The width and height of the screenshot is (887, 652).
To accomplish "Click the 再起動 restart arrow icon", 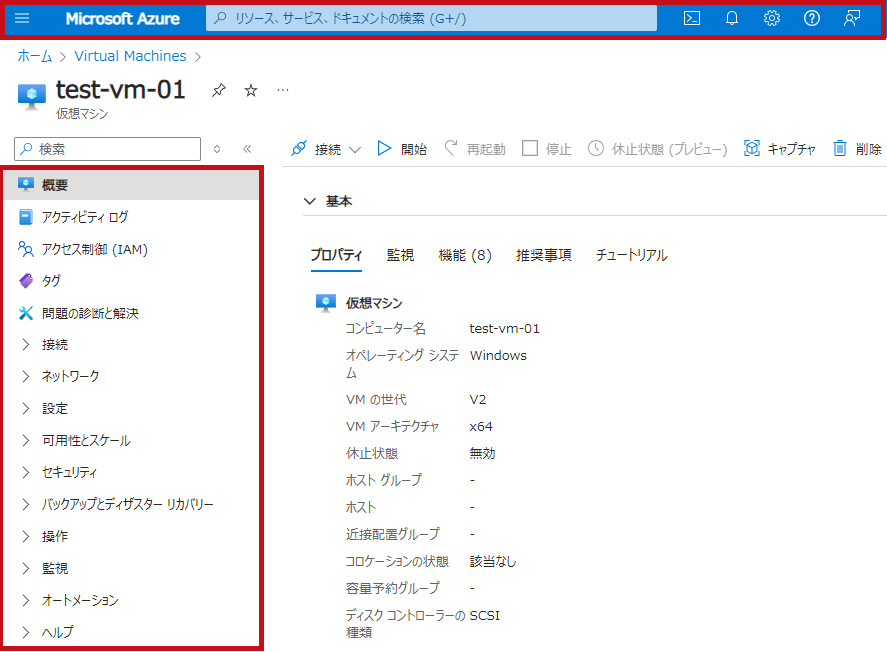I will (451, 148).
